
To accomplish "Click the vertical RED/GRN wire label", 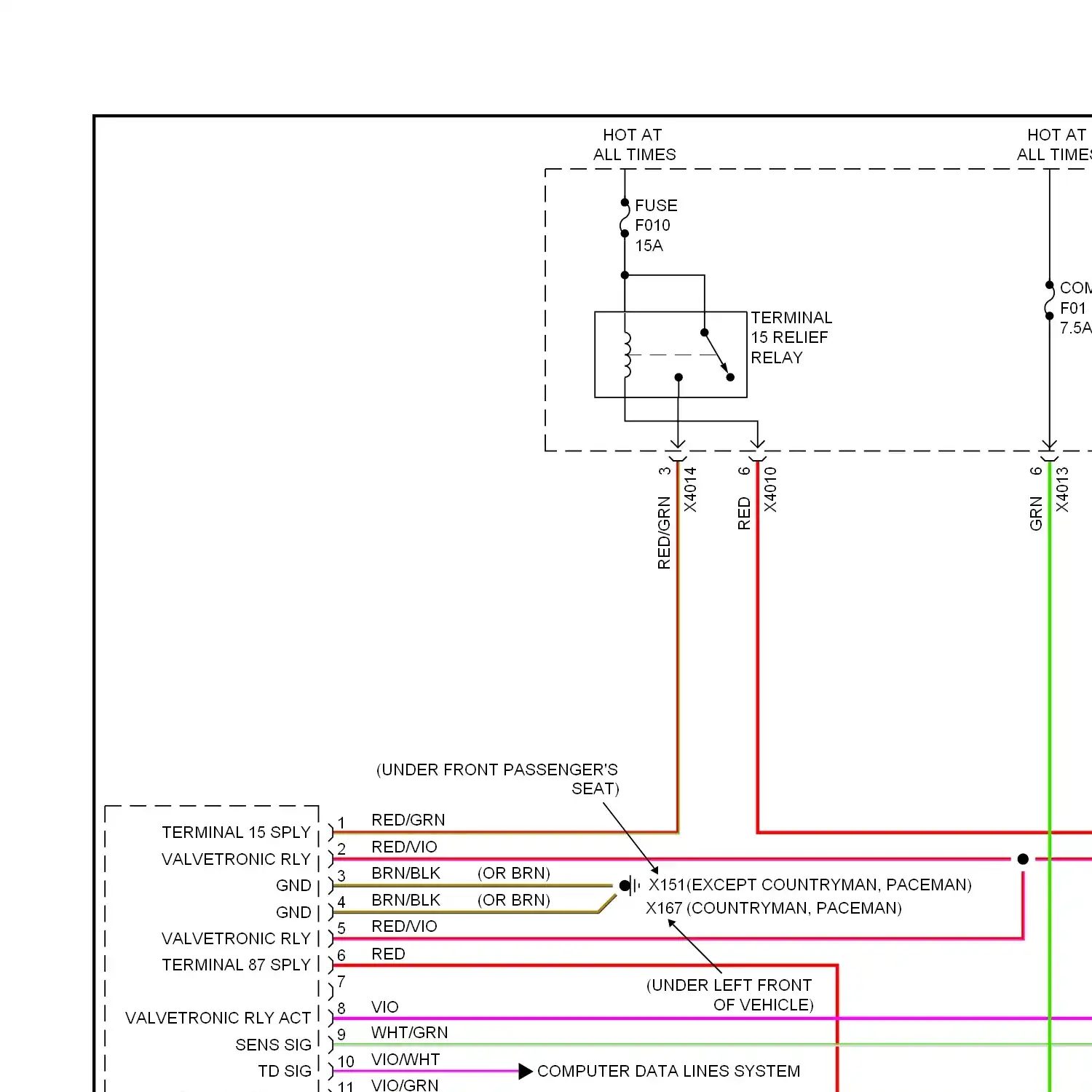I will pos(663,533).
